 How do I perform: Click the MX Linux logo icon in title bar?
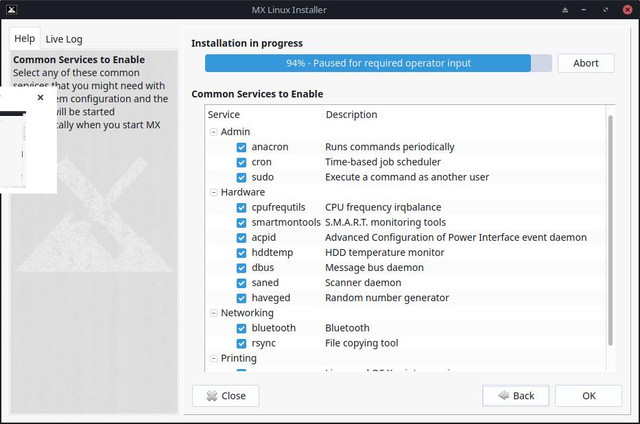[x=11, y=9]
